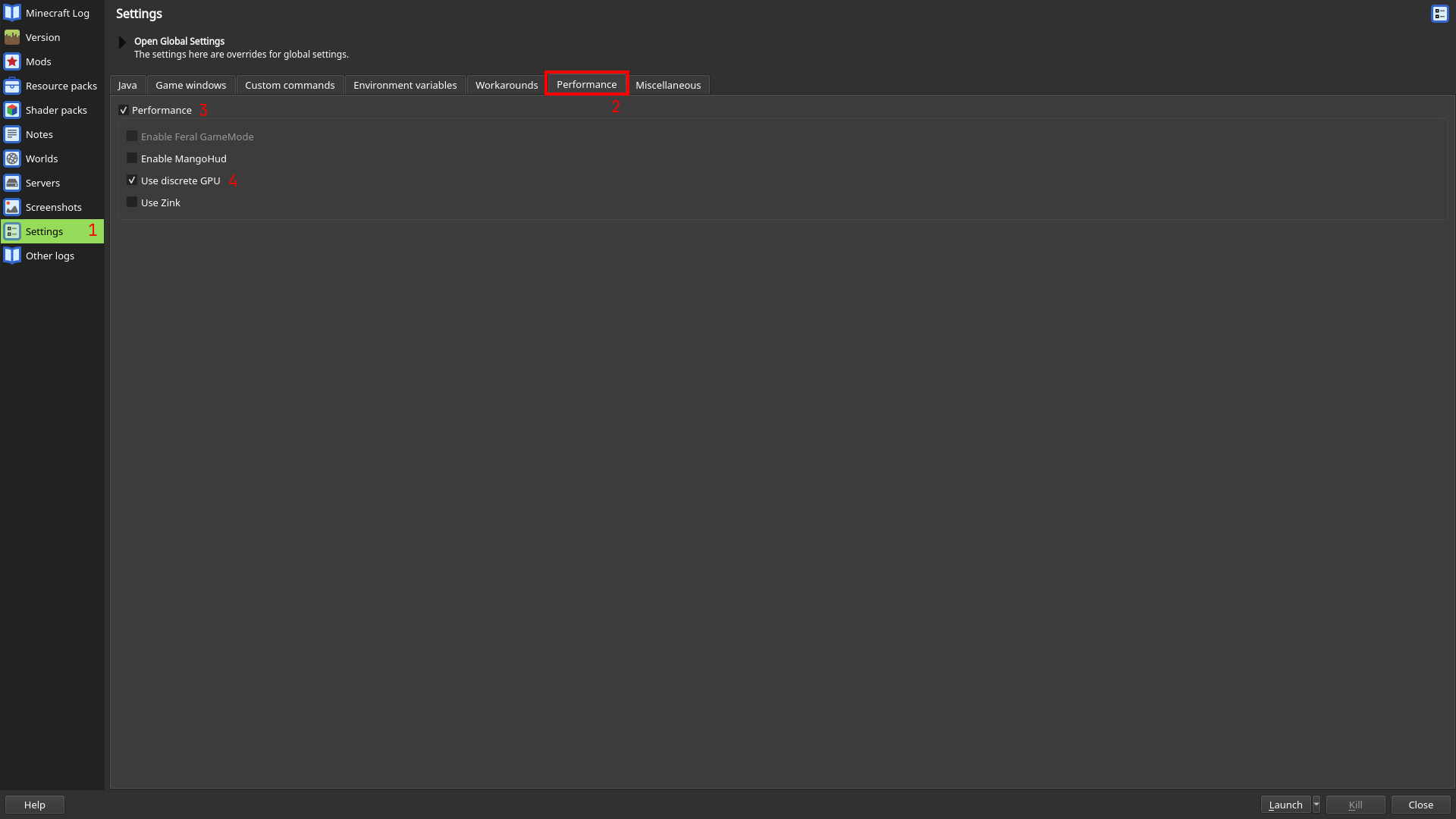Viewport: 1456px width, 819px height.
Task: Disable the Use discrete GPU option
Action: click(x=132, y=180)
